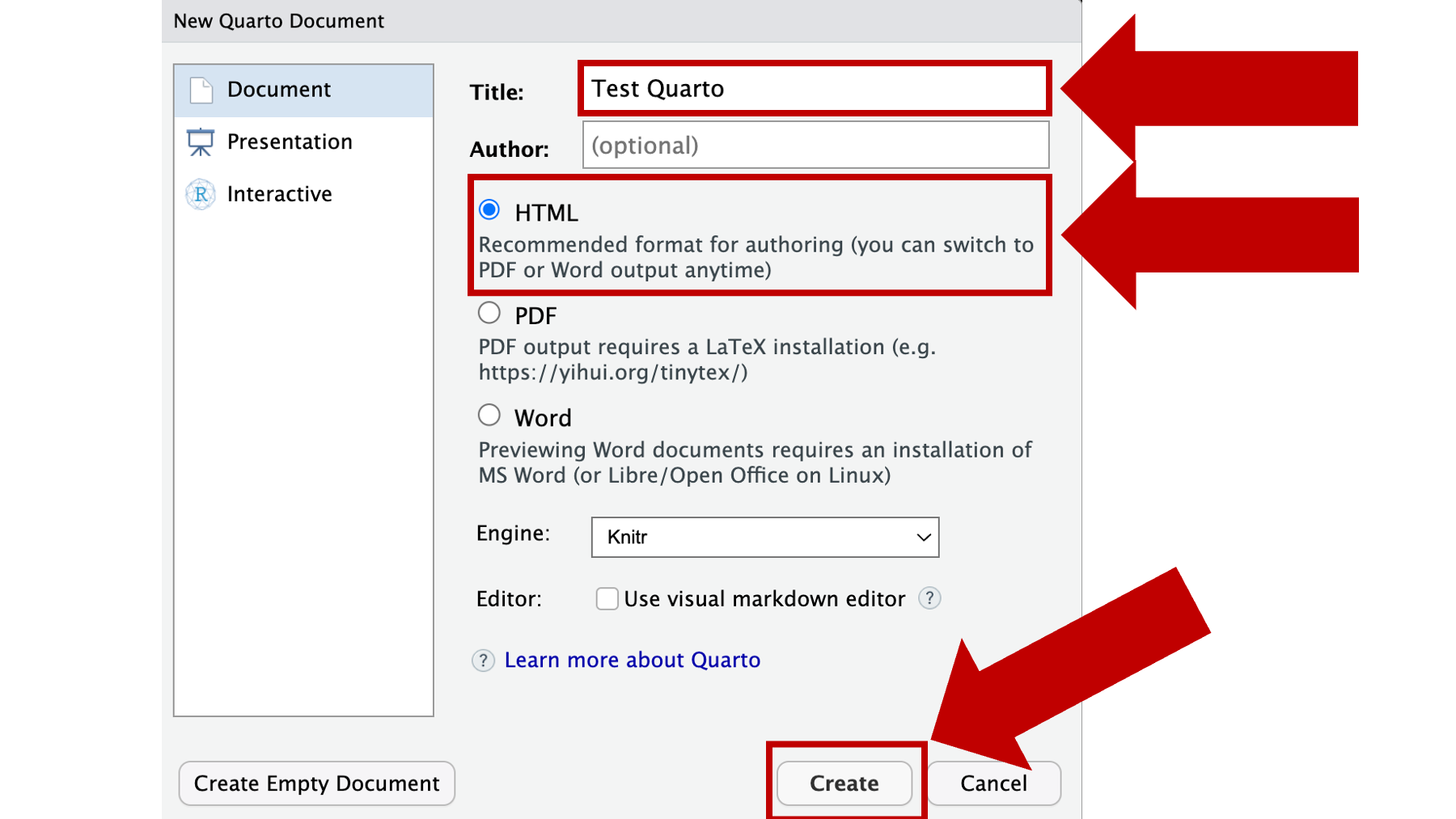Select the Presentation easel icon
Image resolution: width=1456 pixels, height=819 pixels.
pyautogui.click(x=201, y=141)
